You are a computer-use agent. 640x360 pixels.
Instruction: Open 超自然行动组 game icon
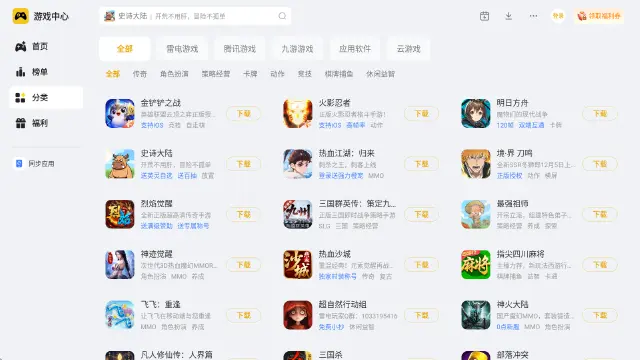tap(298, 315)
